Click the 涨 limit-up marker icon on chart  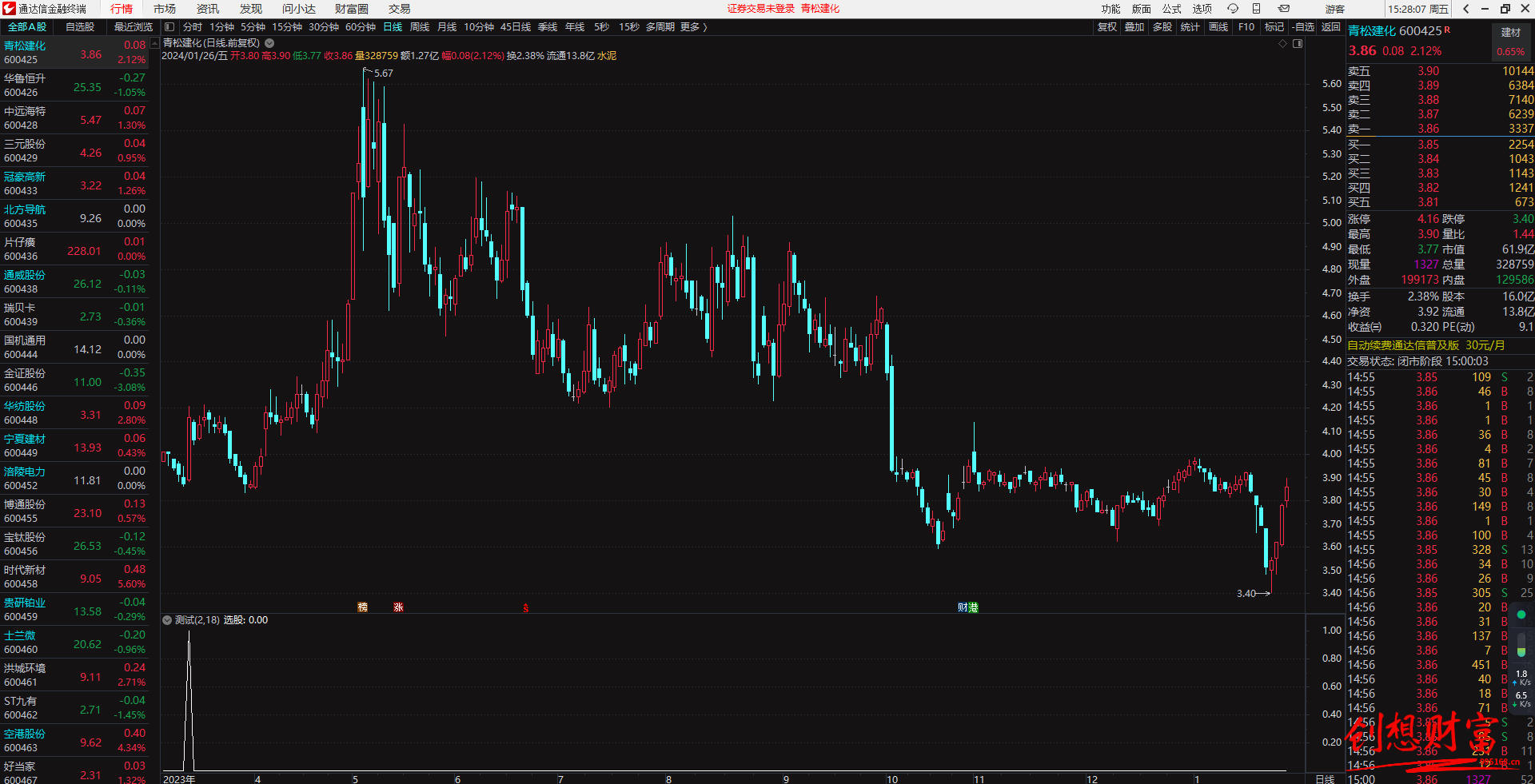click(x=398, y=607)
